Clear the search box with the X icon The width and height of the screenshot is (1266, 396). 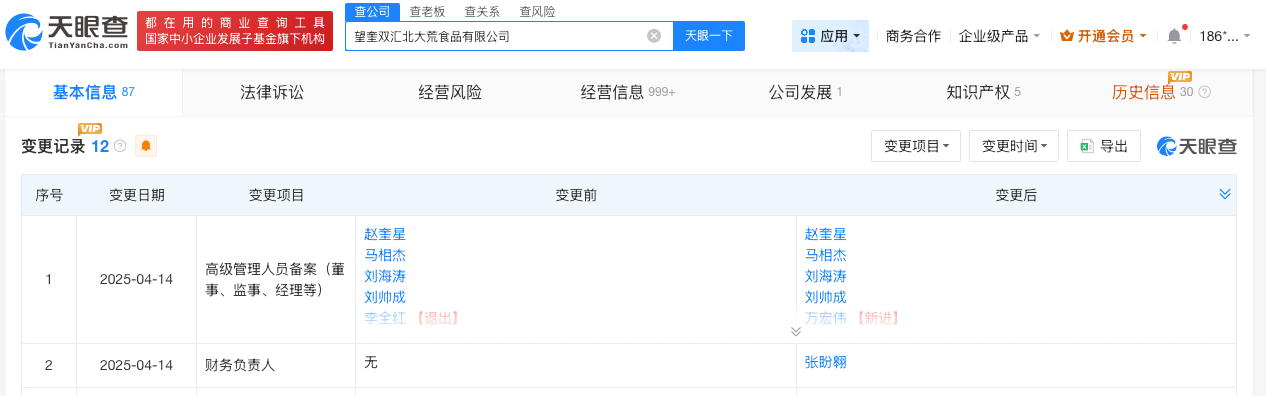654,36
